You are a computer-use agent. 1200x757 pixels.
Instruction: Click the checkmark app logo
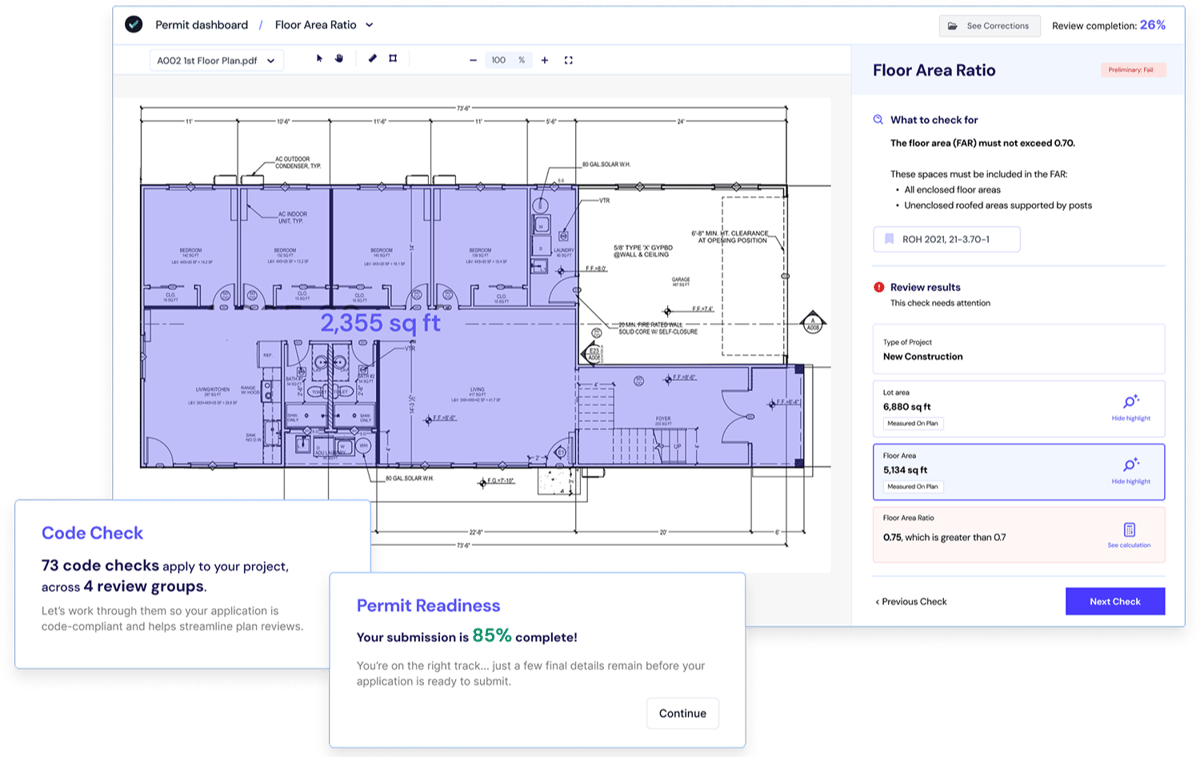click(x=133, y=24)
